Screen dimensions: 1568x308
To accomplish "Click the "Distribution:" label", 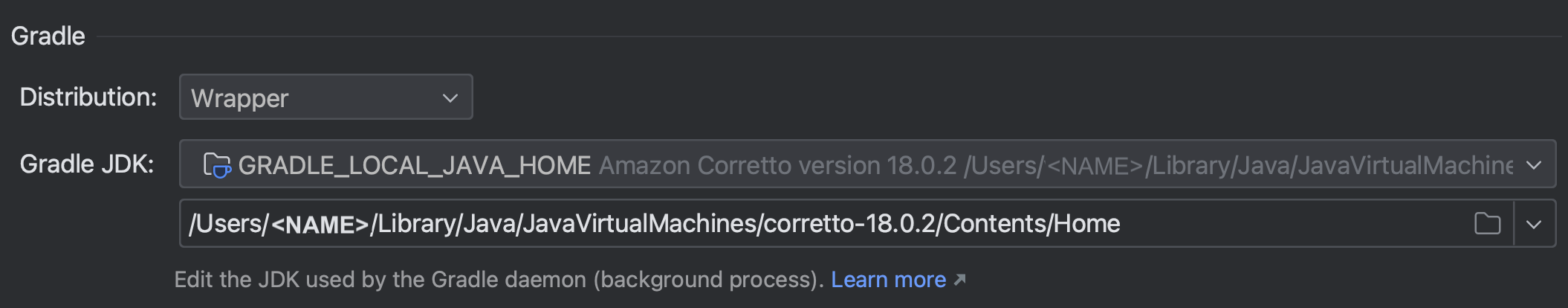I will (88, 97).
